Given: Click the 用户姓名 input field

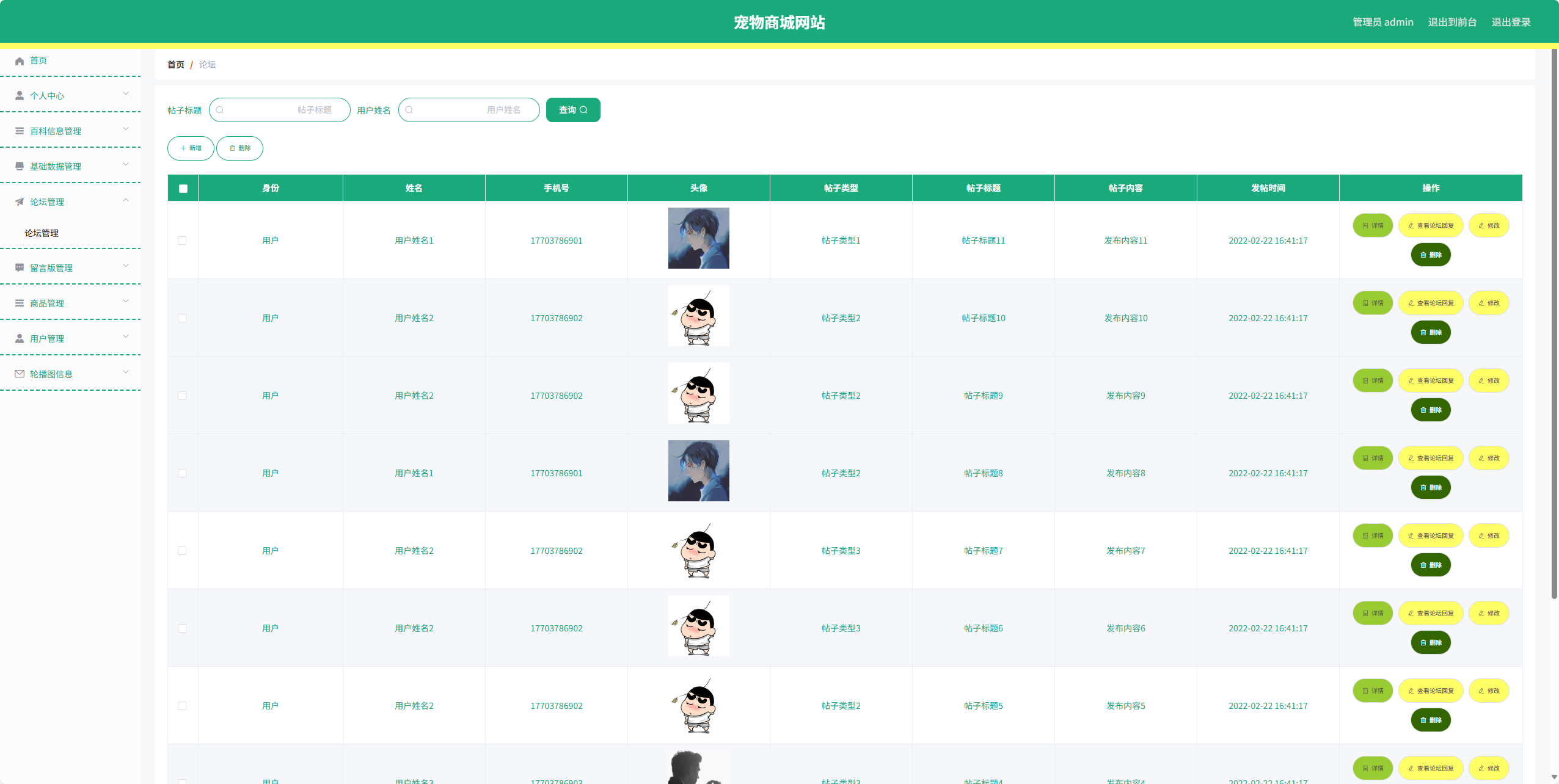Looking at the screenshot, I should coord(469,110).
